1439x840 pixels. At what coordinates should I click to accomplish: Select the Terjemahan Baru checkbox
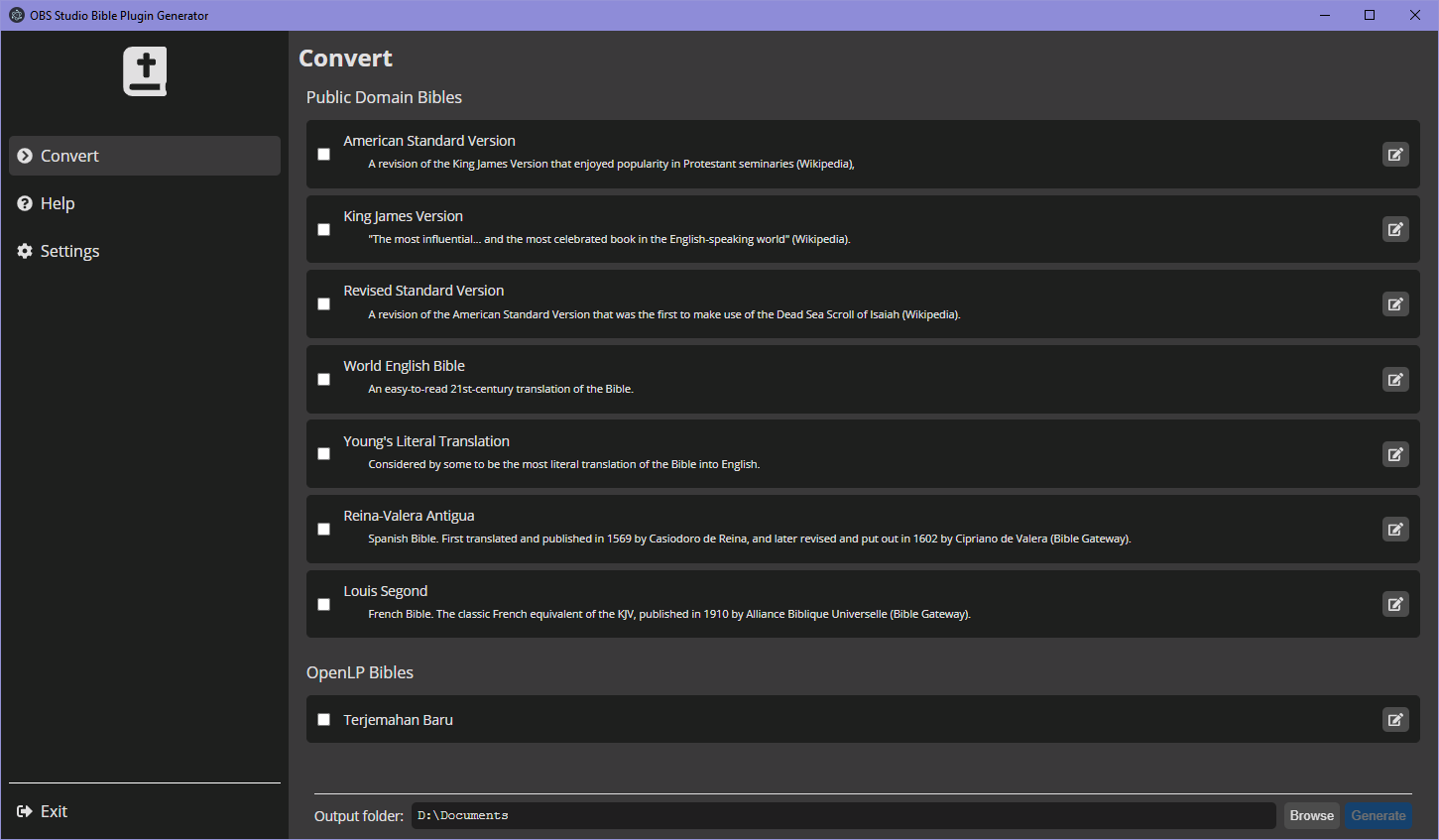pos(323,719)
